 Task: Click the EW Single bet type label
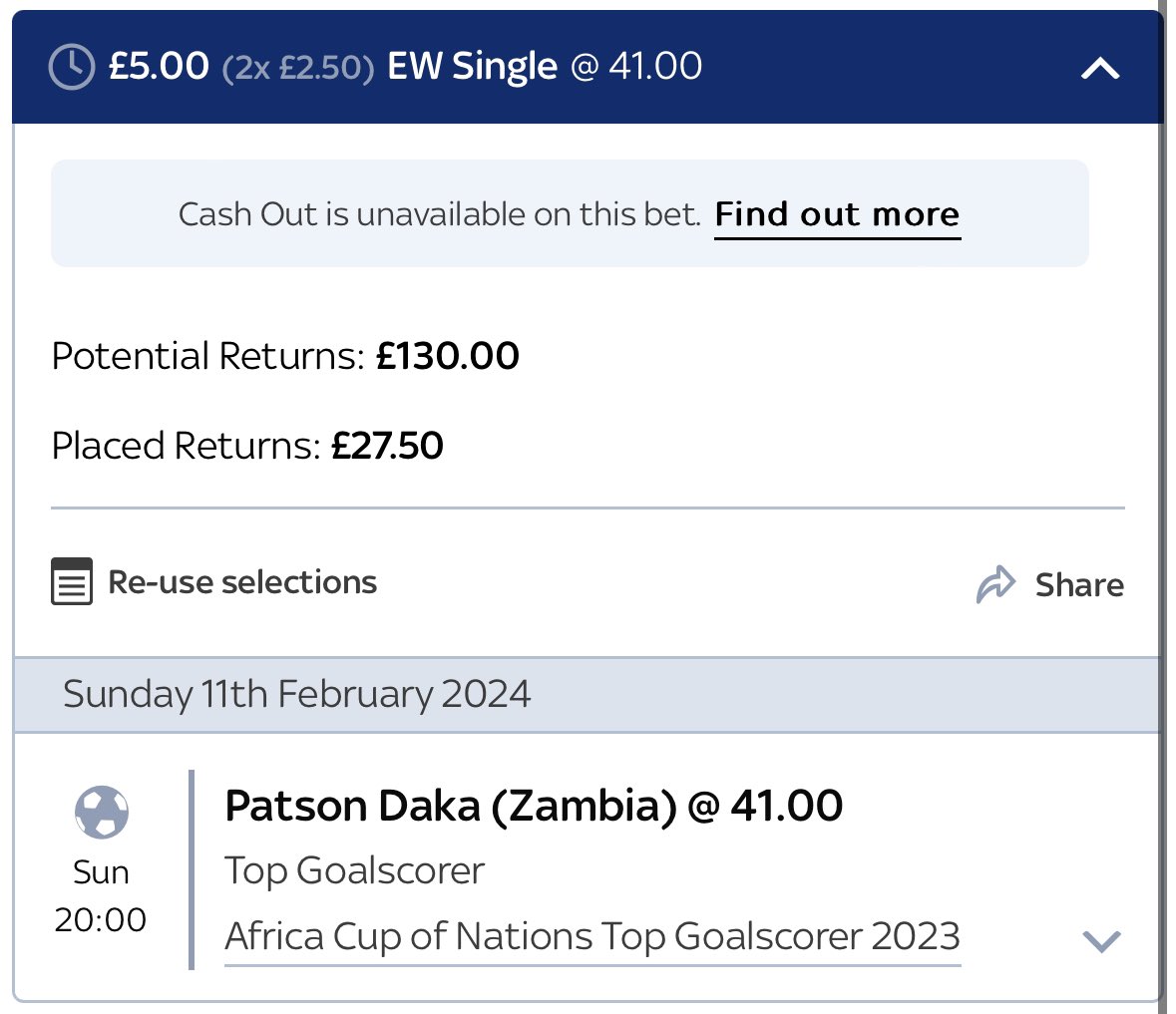click(x=472, y=67)
